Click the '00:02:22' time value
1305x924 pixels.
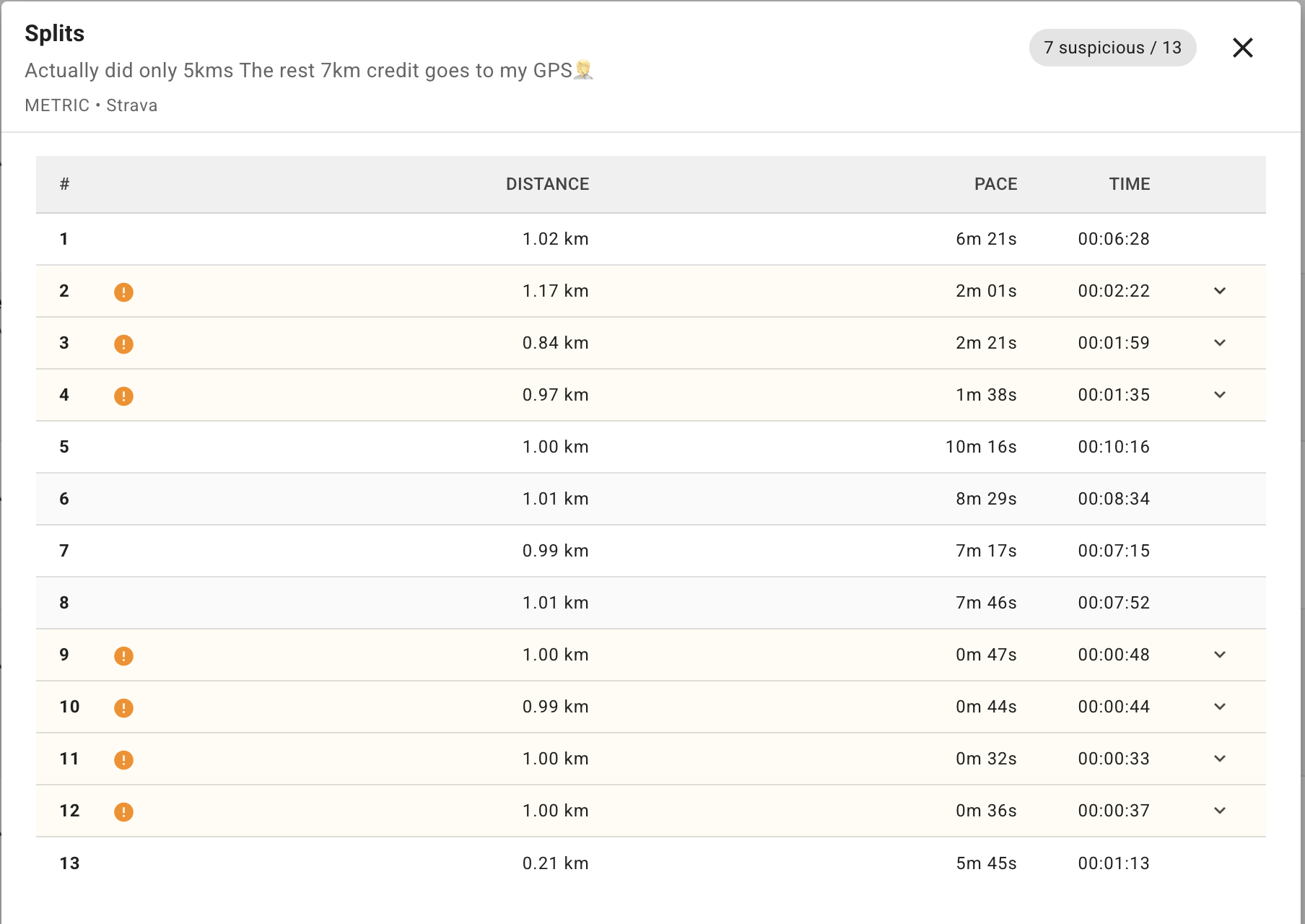pyautogui.click(x=1114, y=291)
